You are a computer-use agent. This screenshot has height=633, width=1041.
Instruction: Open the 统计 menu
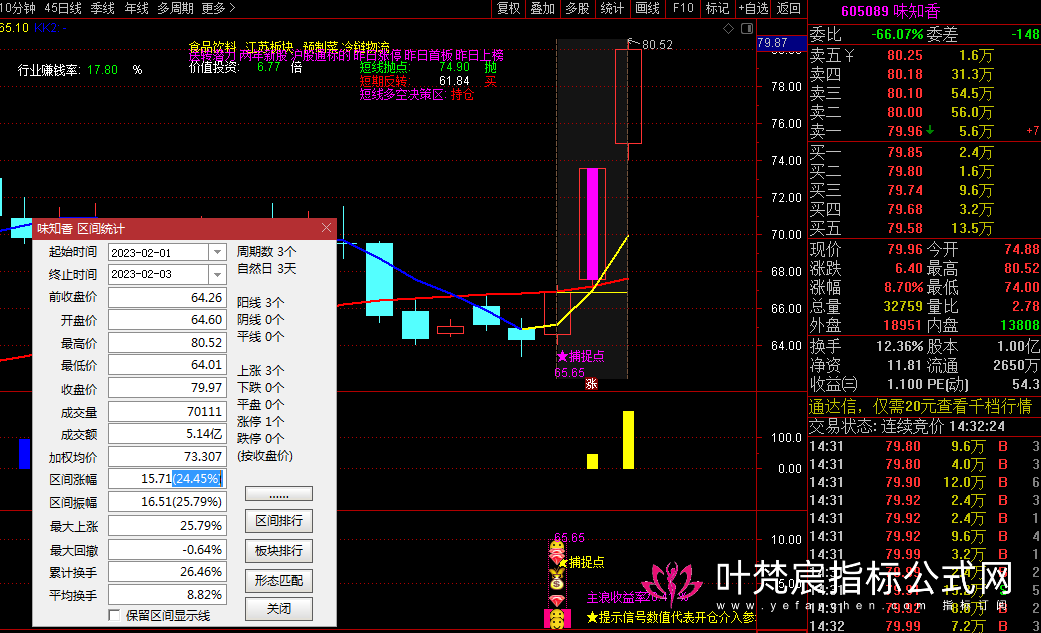click(611, 9)
